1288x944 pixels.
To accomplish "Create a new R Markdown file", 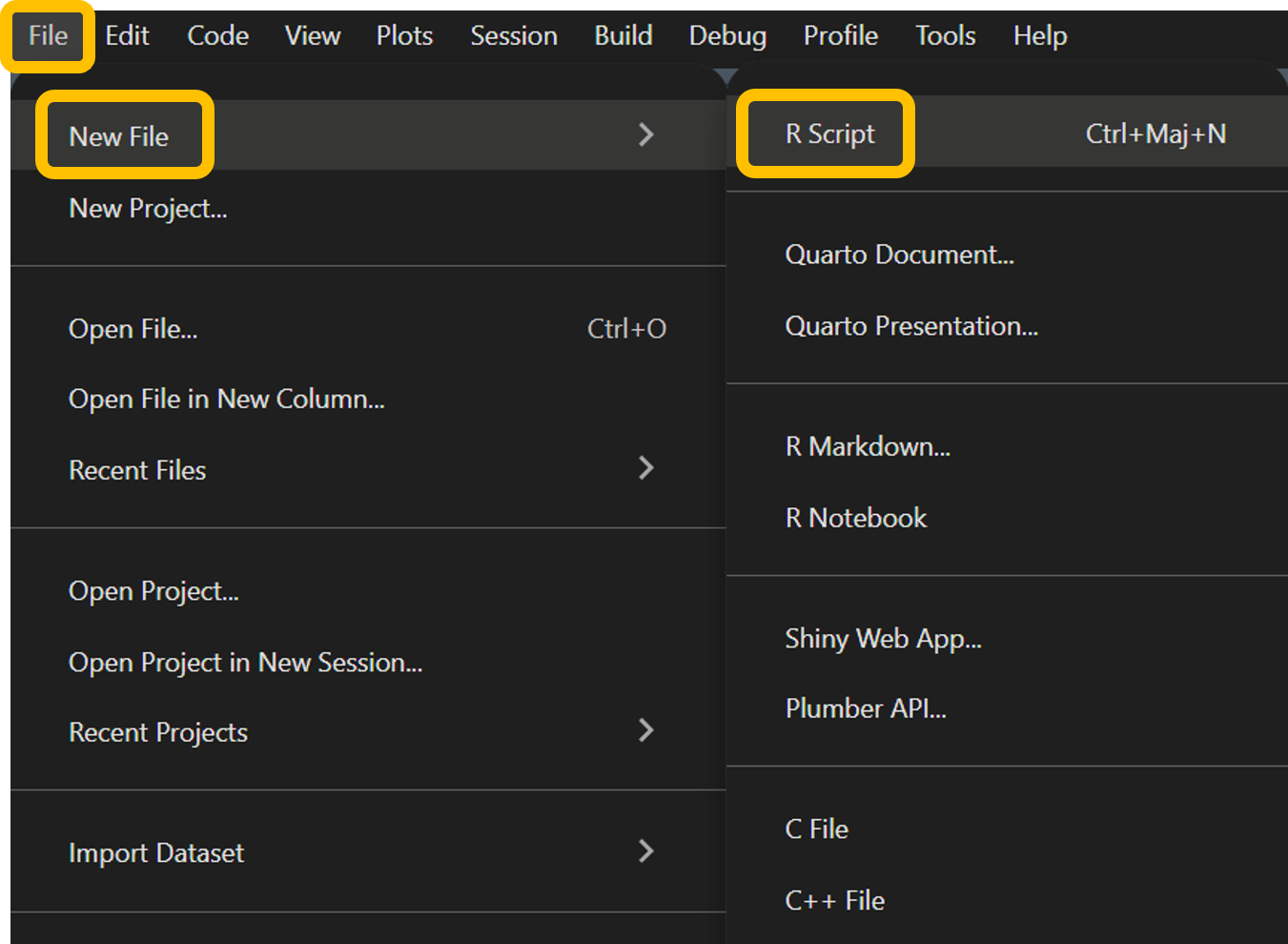I will [867, 446].
